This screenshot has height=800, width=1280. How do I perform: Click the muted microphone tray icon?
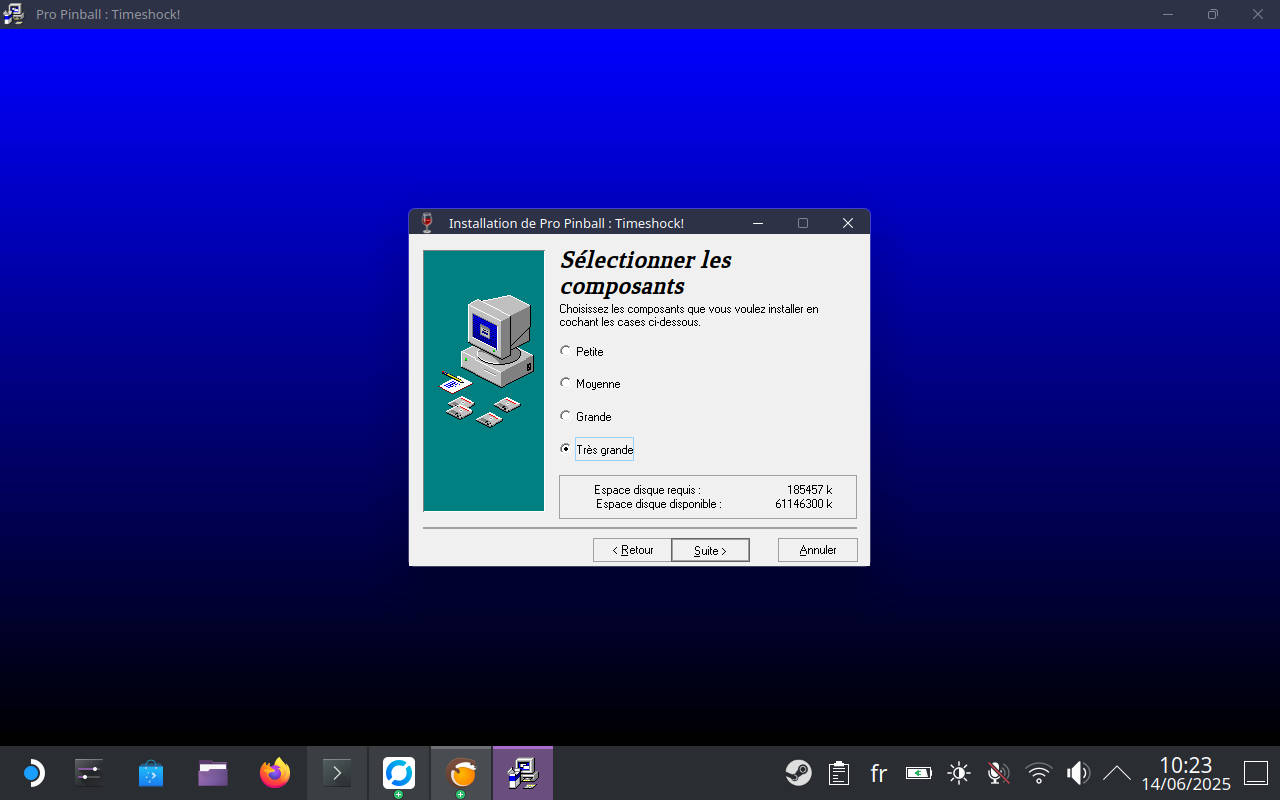[x=998, y=773]
